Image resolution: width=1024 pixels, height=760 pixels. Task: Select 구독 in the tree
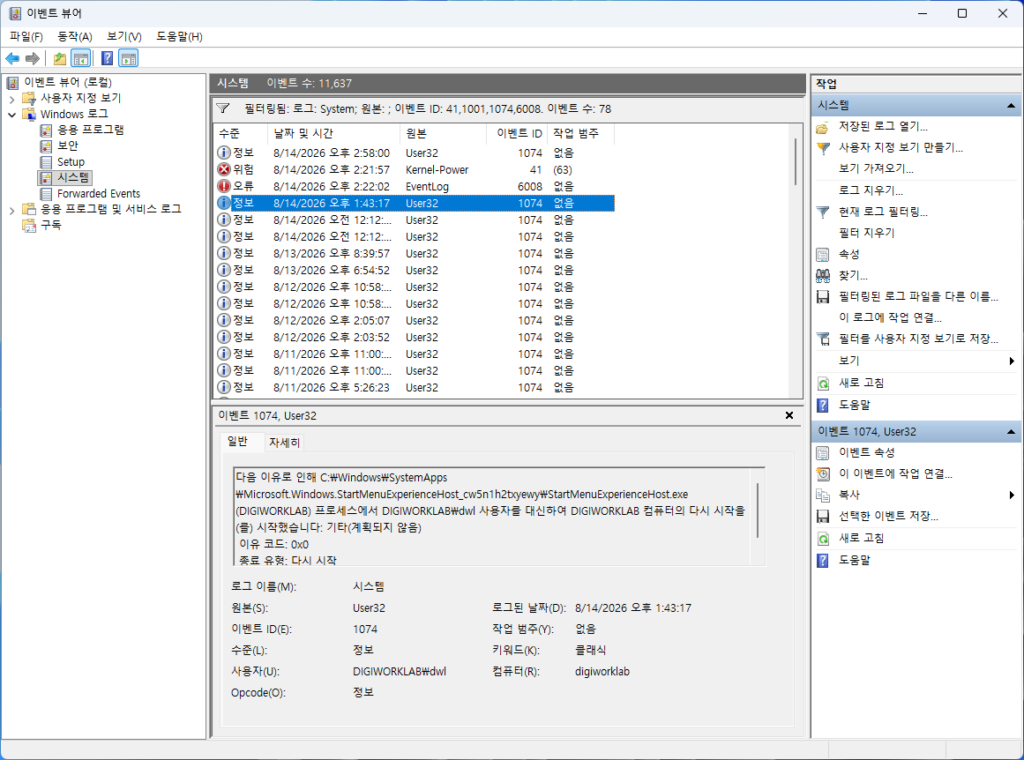click(51, 225)
